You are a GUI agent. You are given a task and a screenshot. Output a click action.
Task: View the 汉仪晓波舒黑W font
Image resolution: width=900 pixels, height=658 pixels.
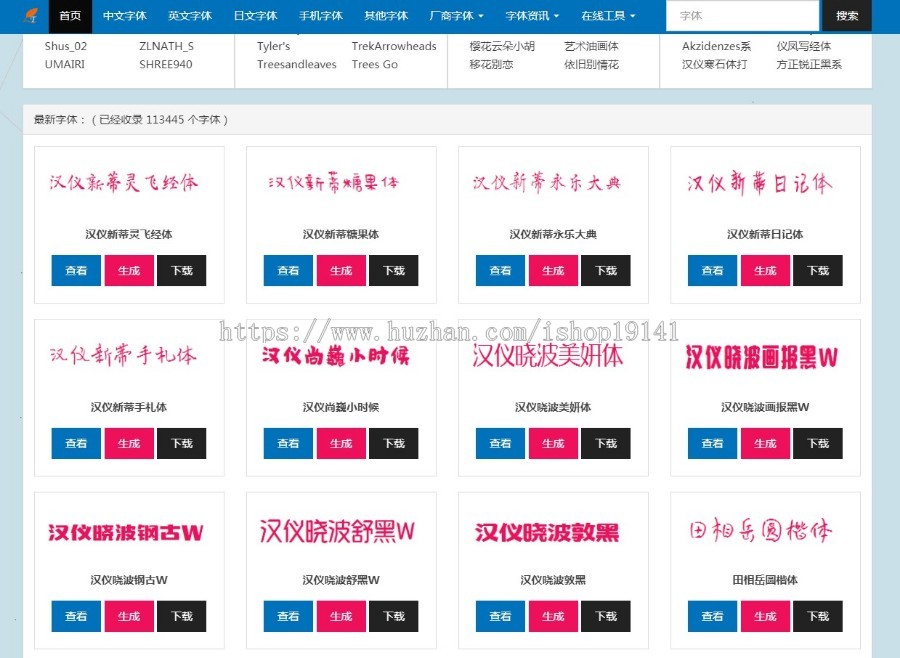(x=288, y=616)
